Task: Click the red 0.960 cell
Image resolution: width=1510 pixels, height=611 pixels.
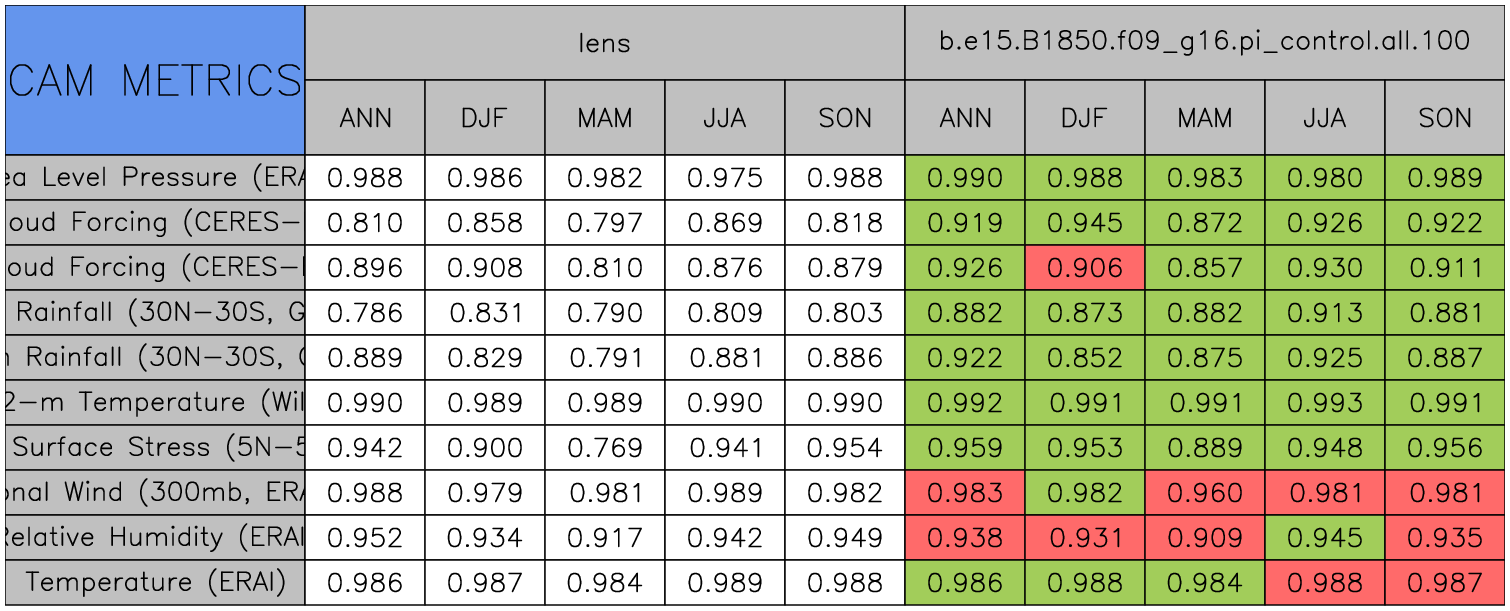Action: point(1204,493)
